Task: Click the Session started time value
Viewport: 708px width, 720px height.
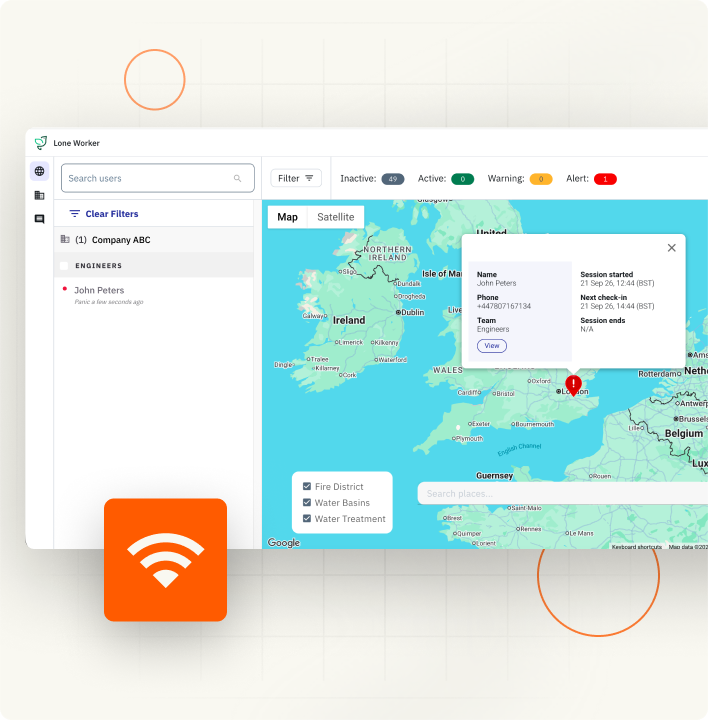Action: 617,283
